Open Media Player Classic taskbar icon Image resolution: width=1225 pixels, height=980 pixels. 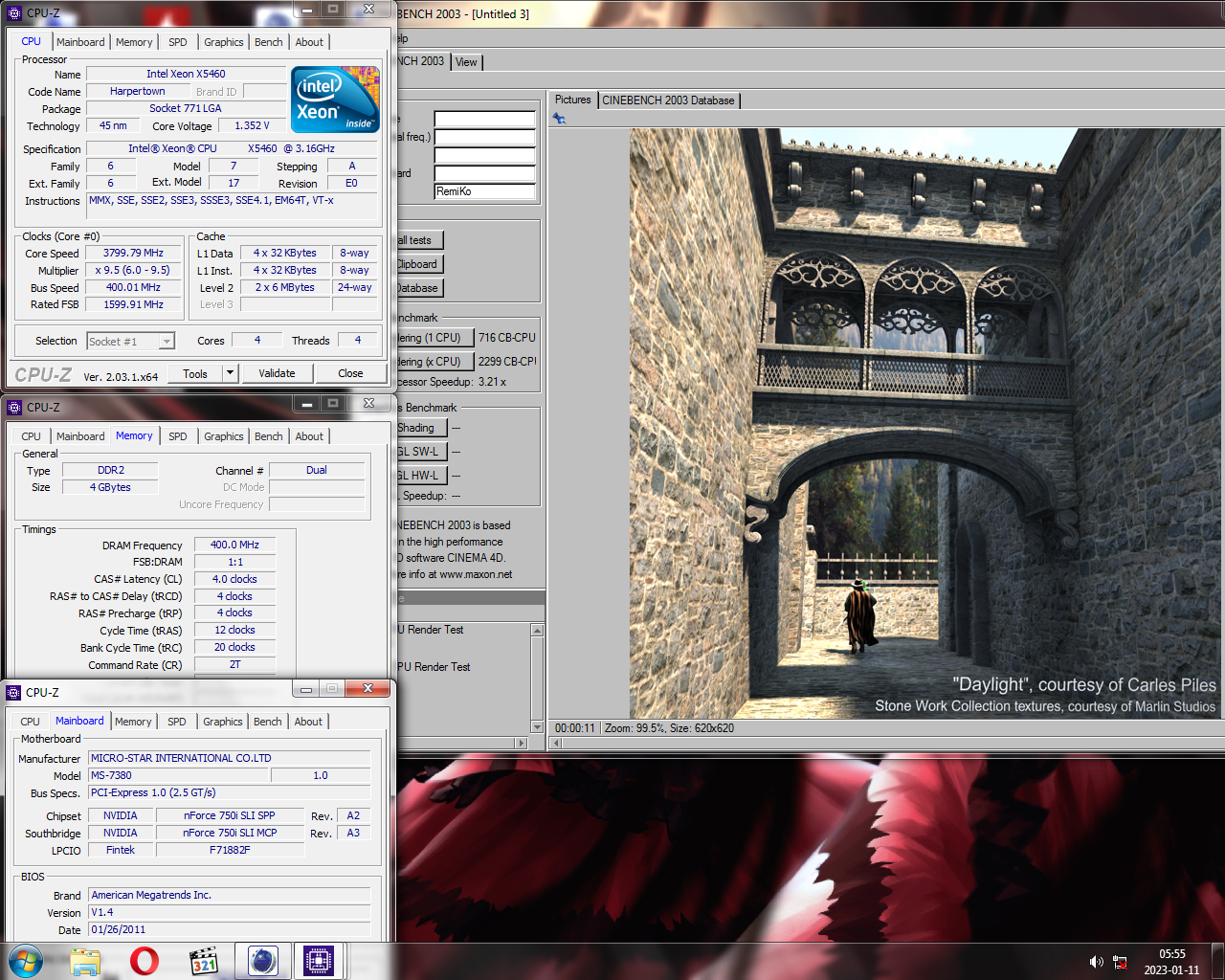[204, 960]
